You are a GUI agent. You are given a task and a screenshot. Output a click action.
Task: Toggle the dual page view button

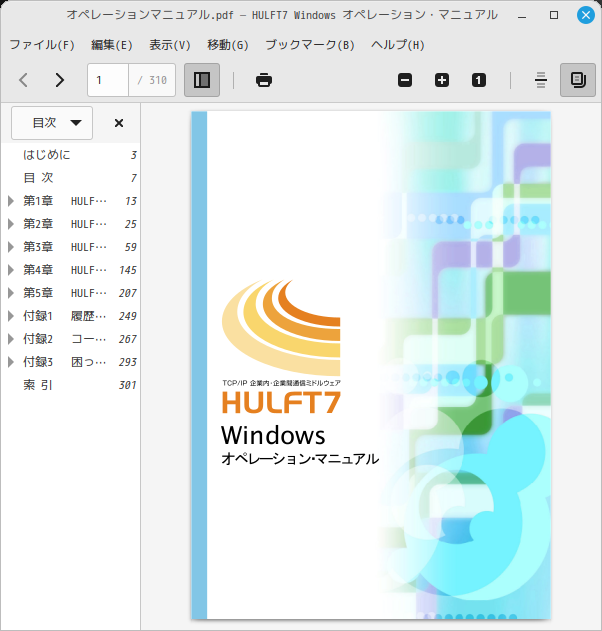(578, 80)
